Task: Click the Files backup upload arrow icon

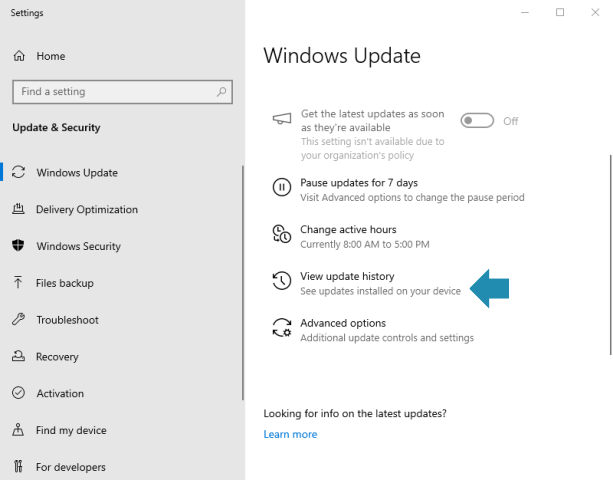Action: point(18,282)
